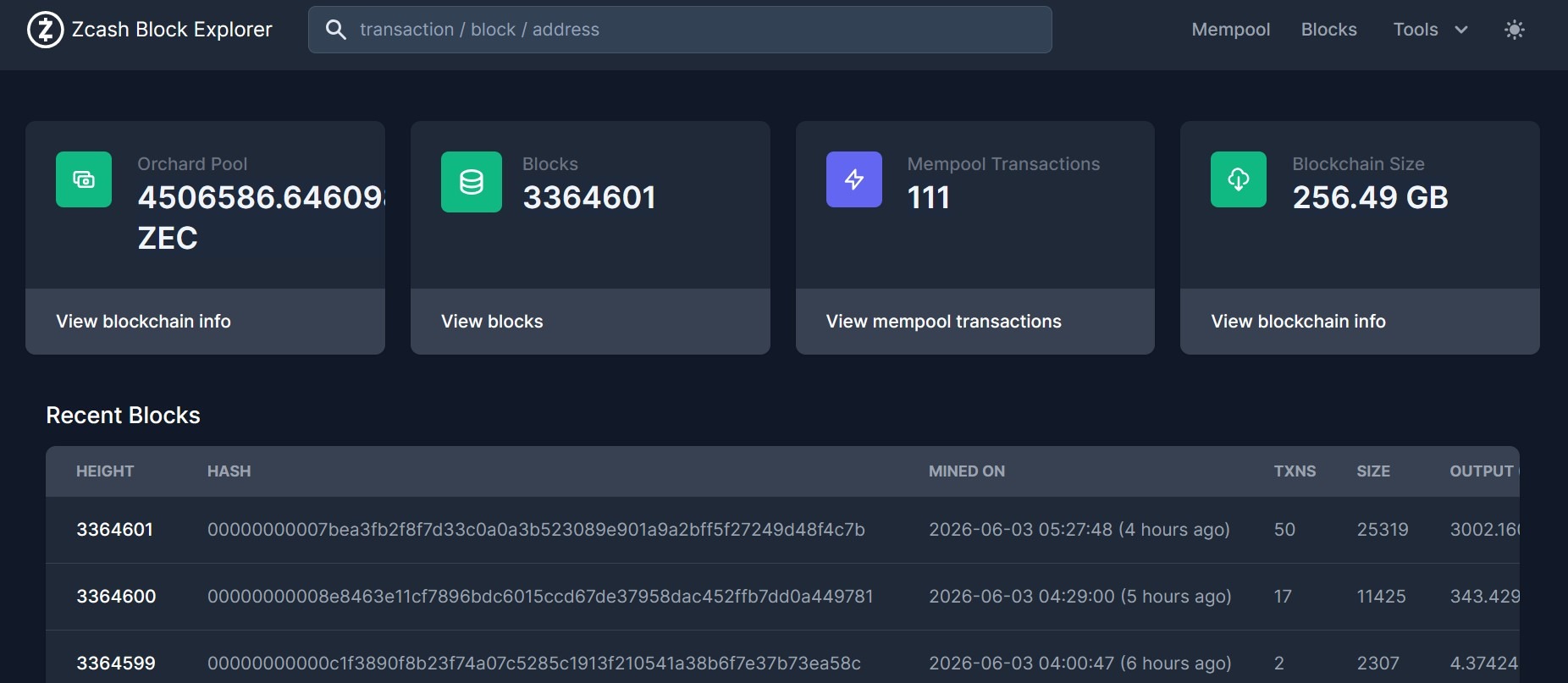The width and height of the screenshot is (1568, 683).
Task: Click the Zcash logo icon
Action: [45, 30]
